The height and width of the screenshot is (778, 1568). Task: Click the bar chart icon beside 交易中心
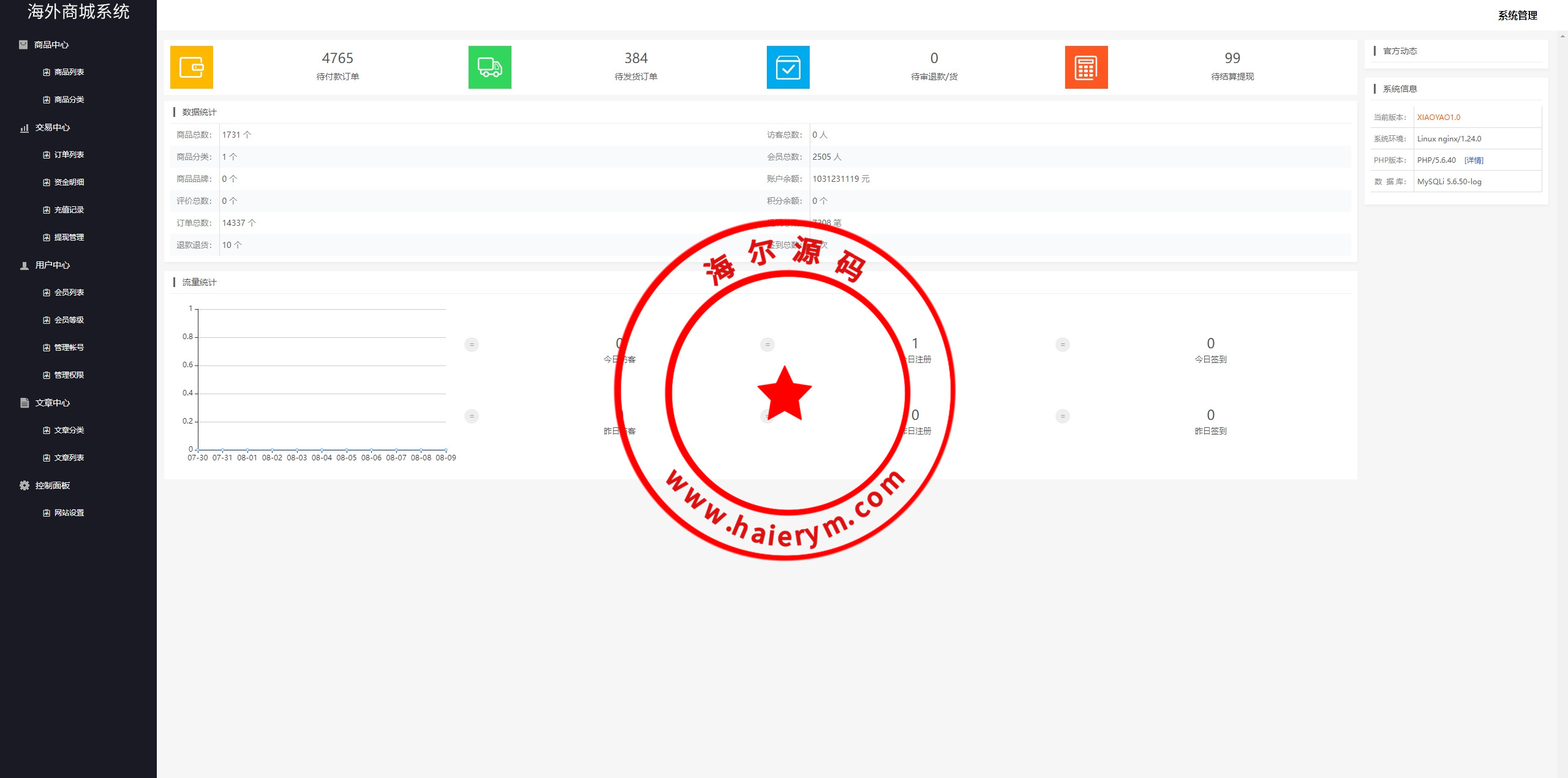click(24, 128)
